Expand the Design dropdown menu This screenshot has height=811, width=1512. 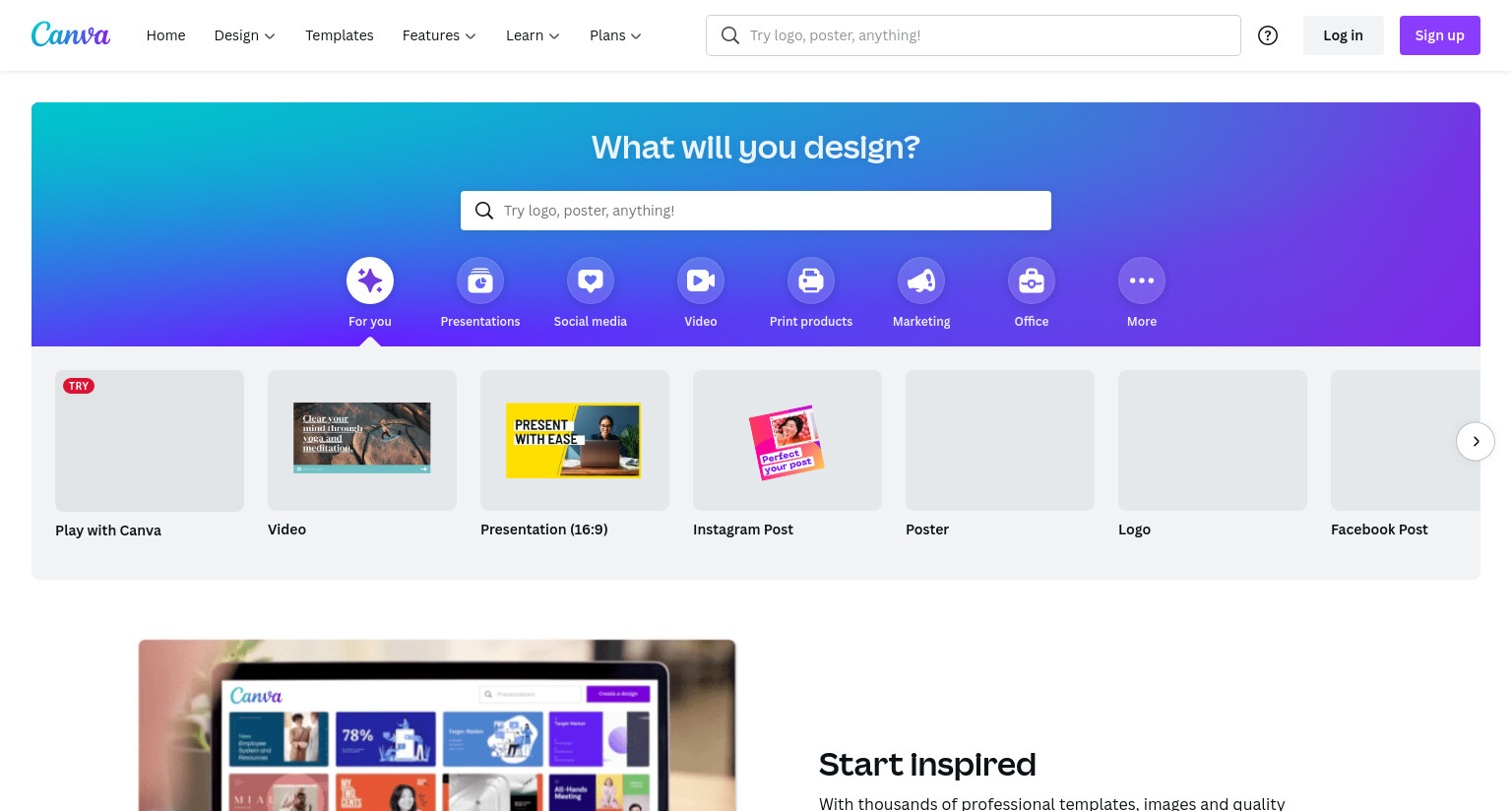[x=244, y=35]
